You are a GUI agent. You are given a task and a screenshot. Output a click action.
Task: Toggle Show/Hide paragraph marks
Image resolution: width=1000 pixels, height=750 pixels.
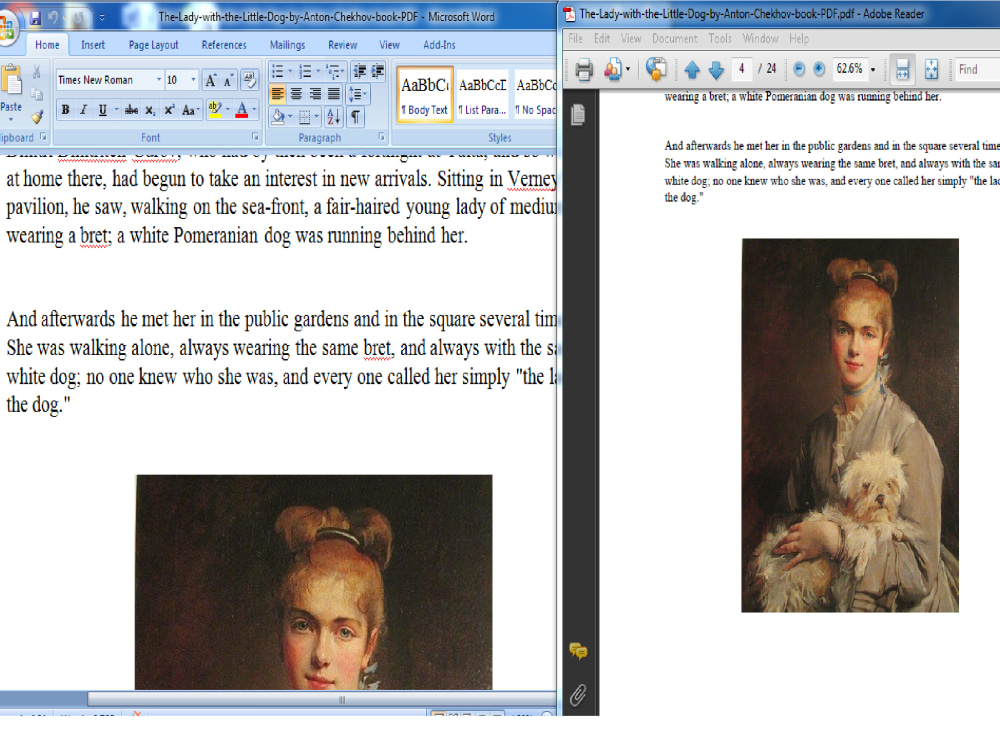(x=355, y=117)
